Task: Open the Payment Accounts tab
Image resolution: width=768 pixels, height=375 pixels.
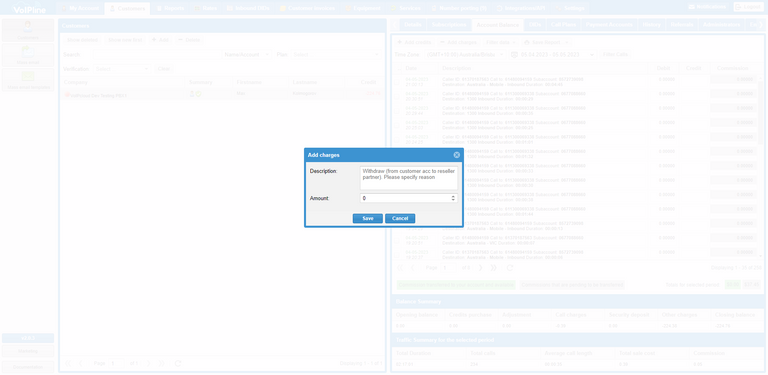Action: click(x=609, y=24)
